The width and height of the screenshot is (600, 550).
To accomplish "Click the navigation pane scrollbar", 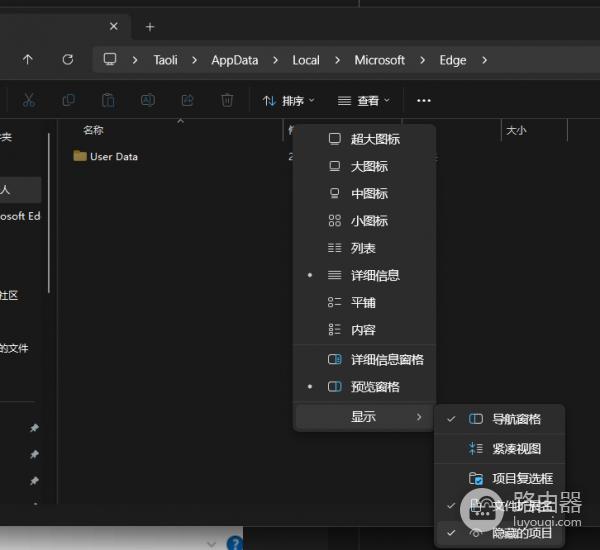I will pyautogui.click(x=49, y=213).
